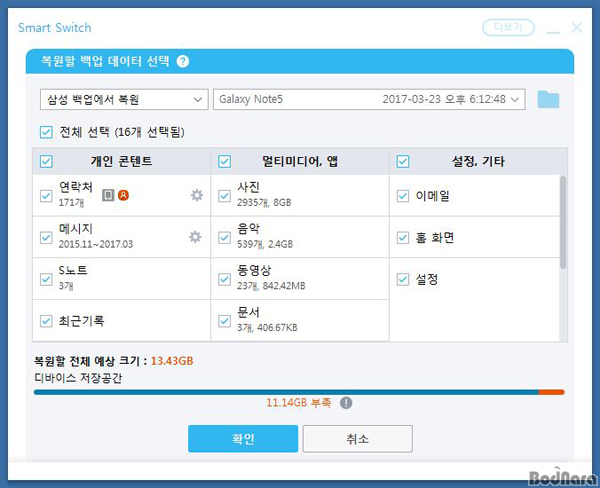Screen dimensions: 600x488
Task: Click the 확인 button
Action: point(243,439)
